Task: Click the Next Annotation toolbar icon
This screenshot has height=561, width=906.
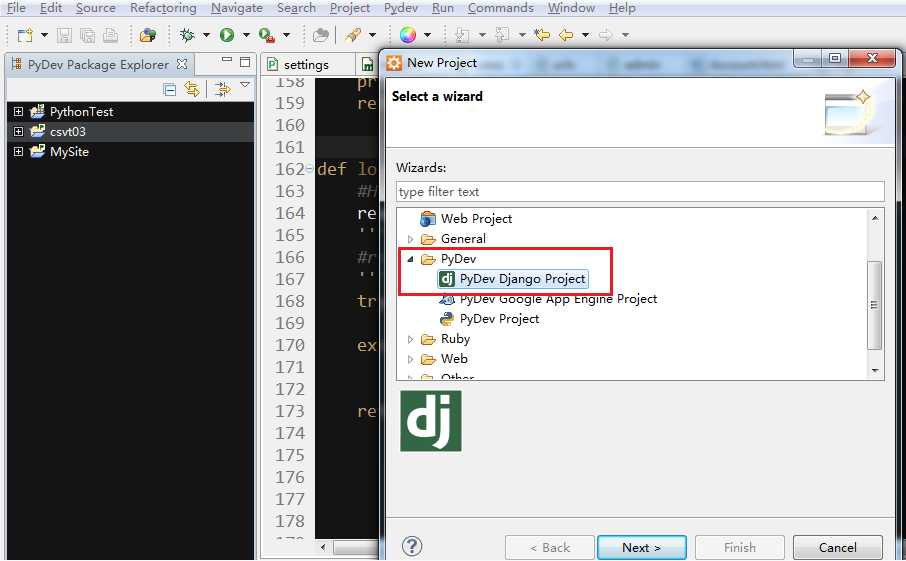Action: (x=462, y=35)
